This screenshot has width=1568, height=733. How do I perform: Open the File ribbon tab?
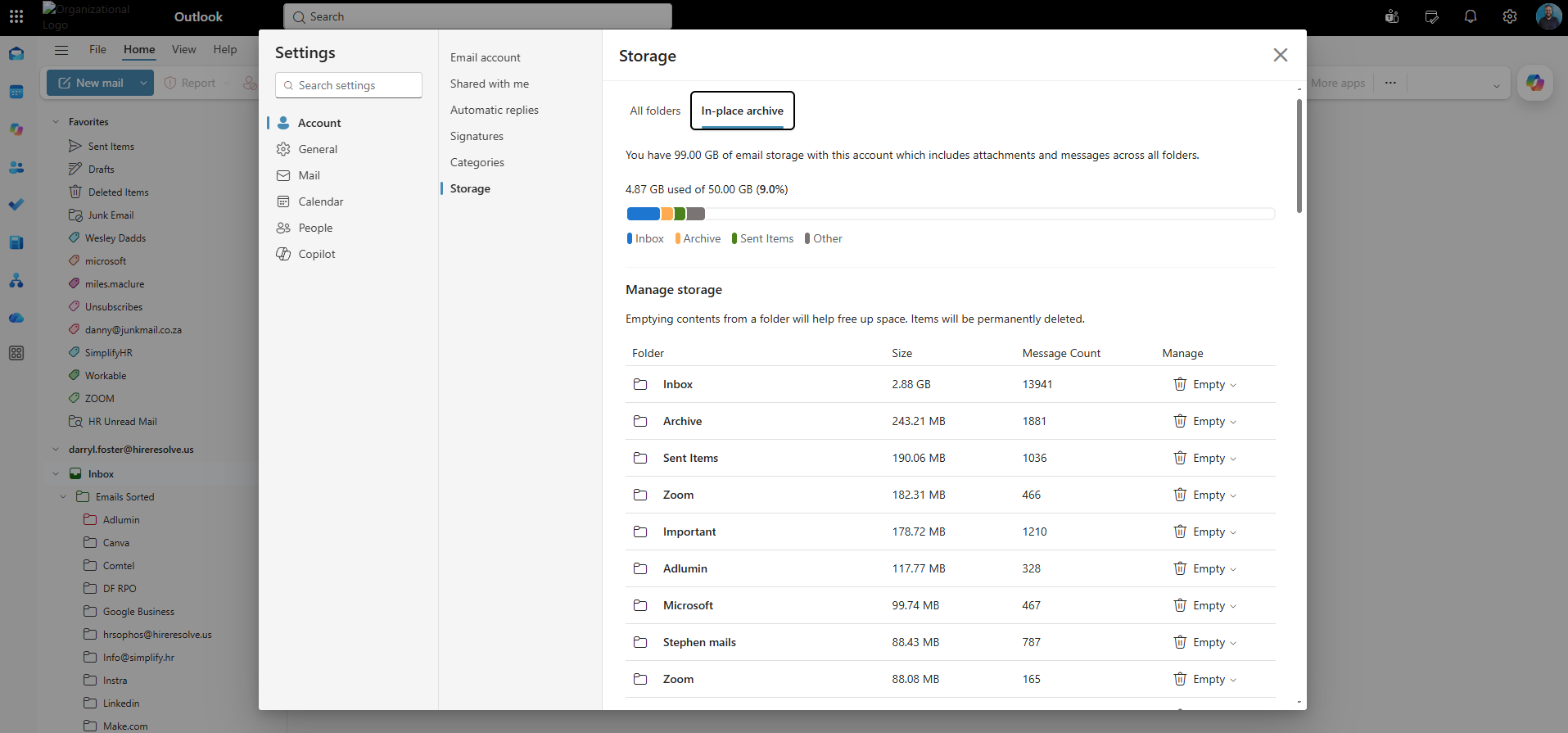tap(97, 49)
